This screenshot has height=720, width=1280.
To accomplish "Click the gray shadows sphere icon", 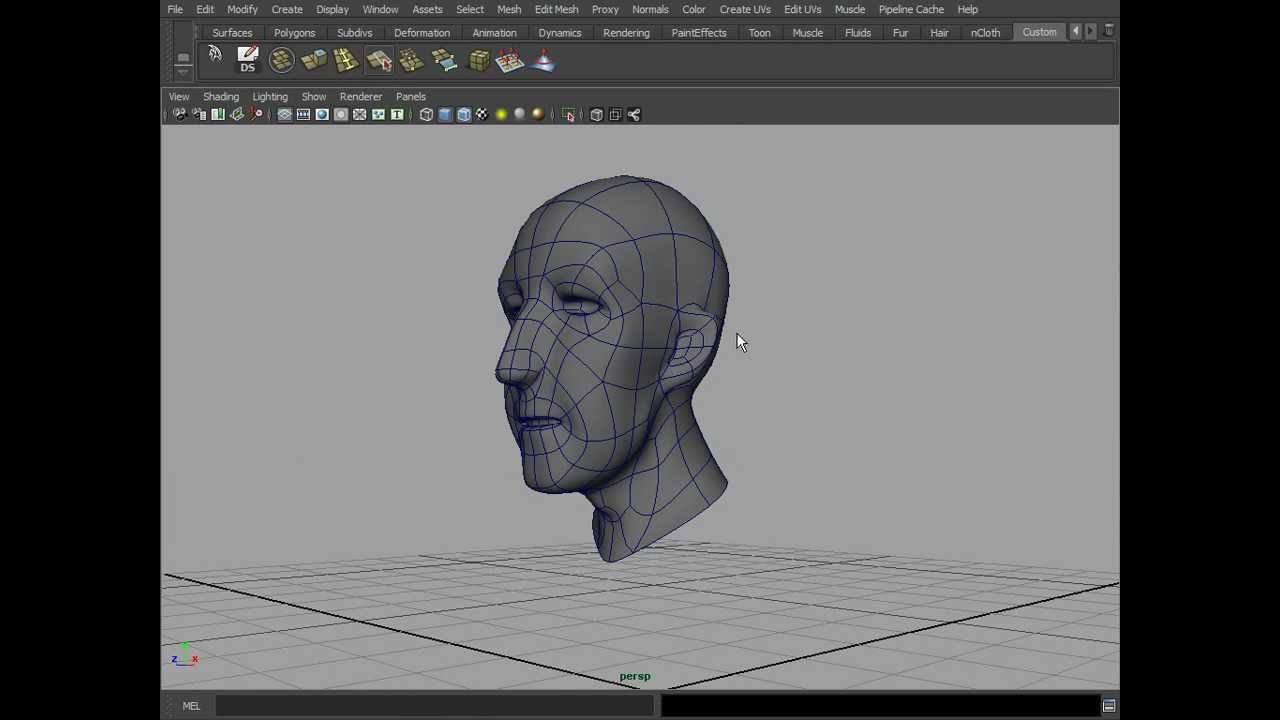I will [x=519, y=115].
